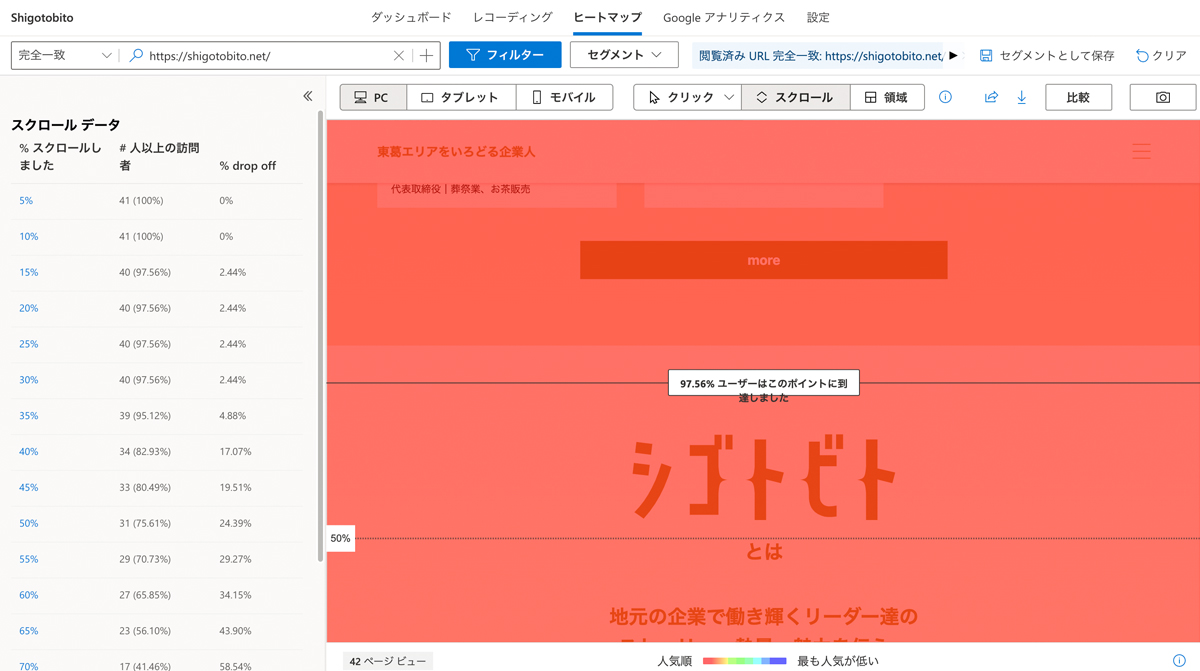Clear the URL field with the X icon
Screen dimensions: 1200x671
399,56
